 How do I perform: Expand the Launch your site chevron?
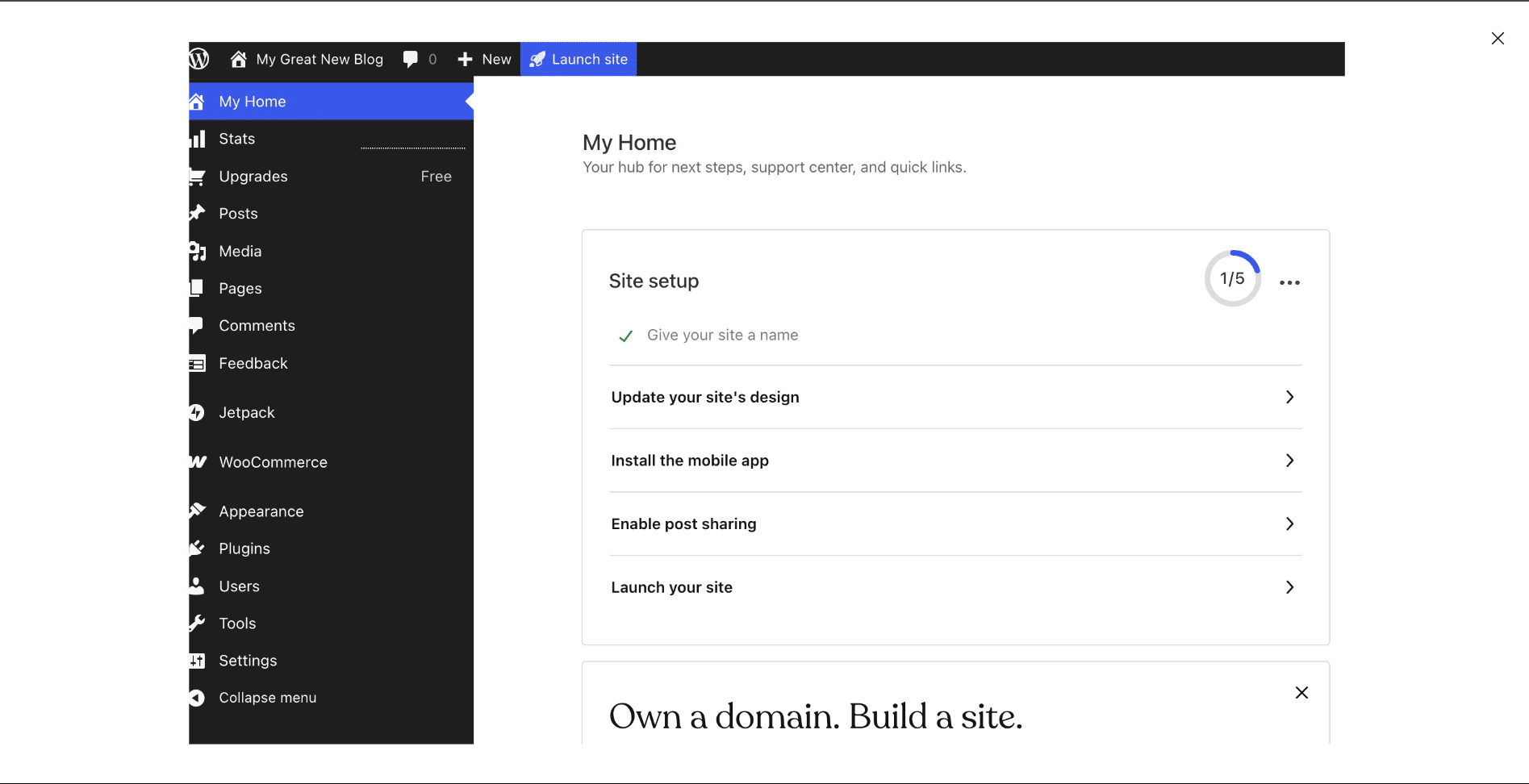pyautogui.click(x=1289, y=587)
